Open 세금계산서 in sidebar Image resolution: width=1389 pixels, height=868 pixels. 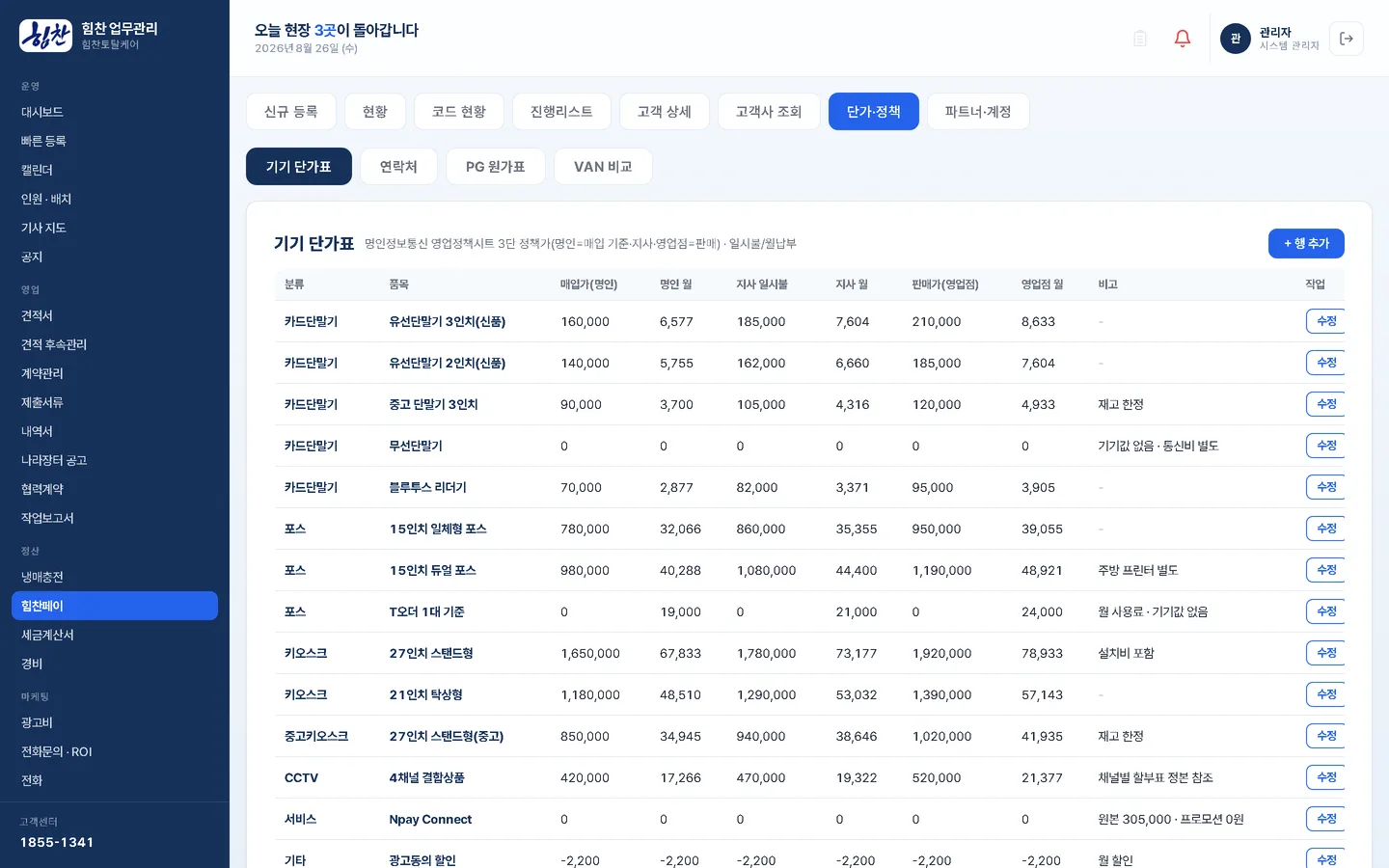115,635
